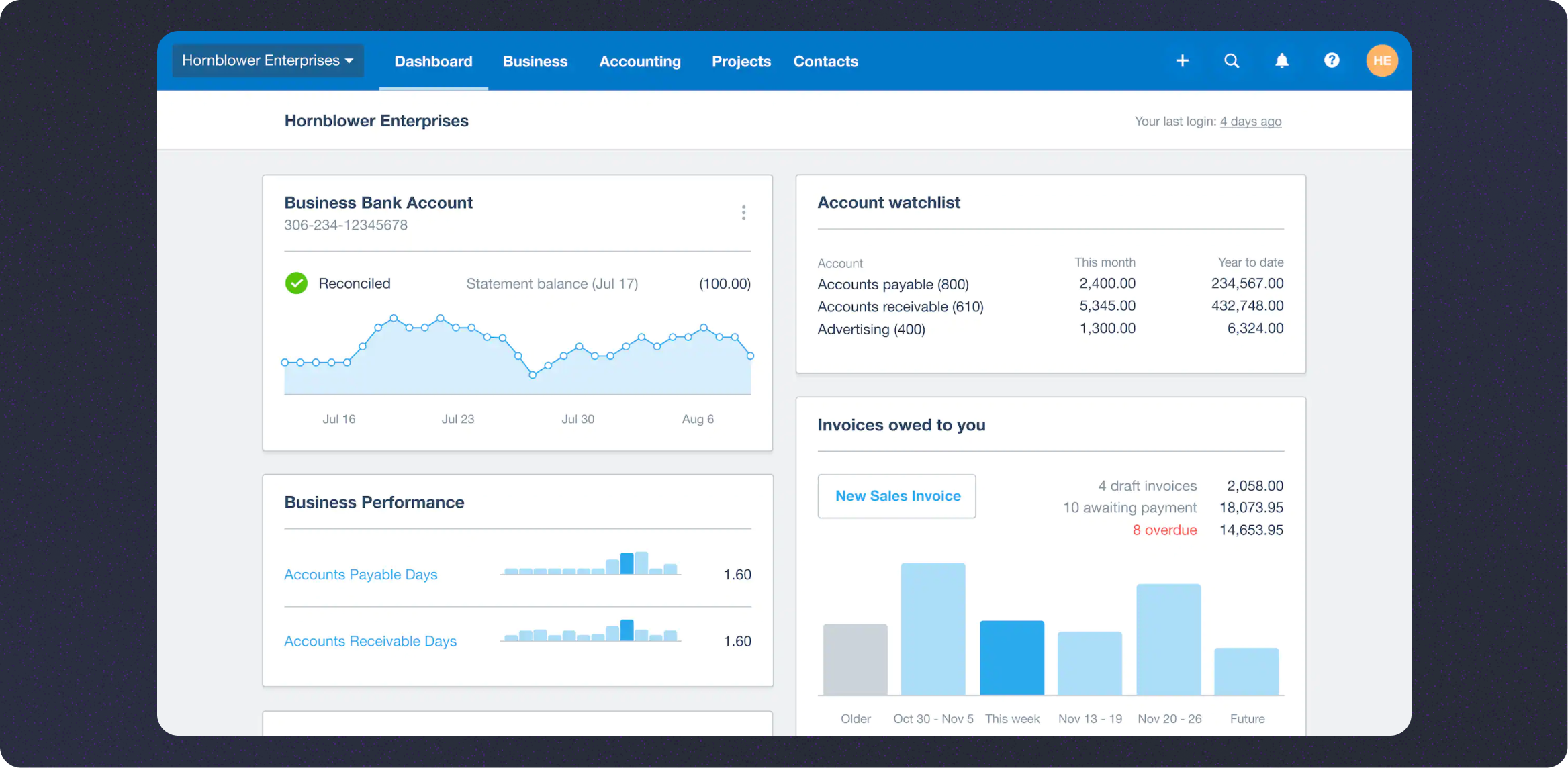The image size is (1568, 768).
Task: Open notifications bell icon
Action: 1282,61
